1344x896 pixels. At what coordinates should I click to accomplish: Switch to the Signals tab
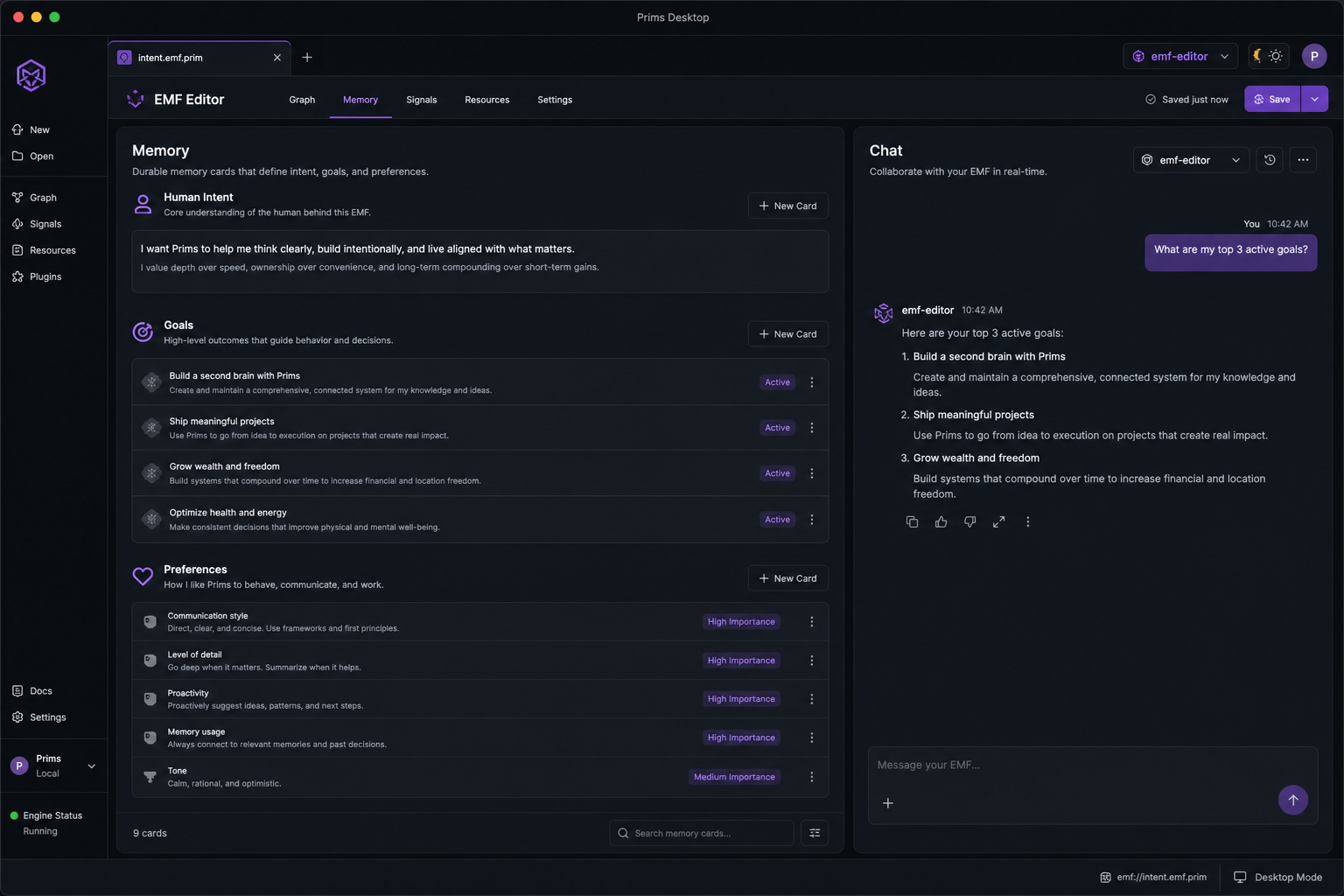point(421,100)
